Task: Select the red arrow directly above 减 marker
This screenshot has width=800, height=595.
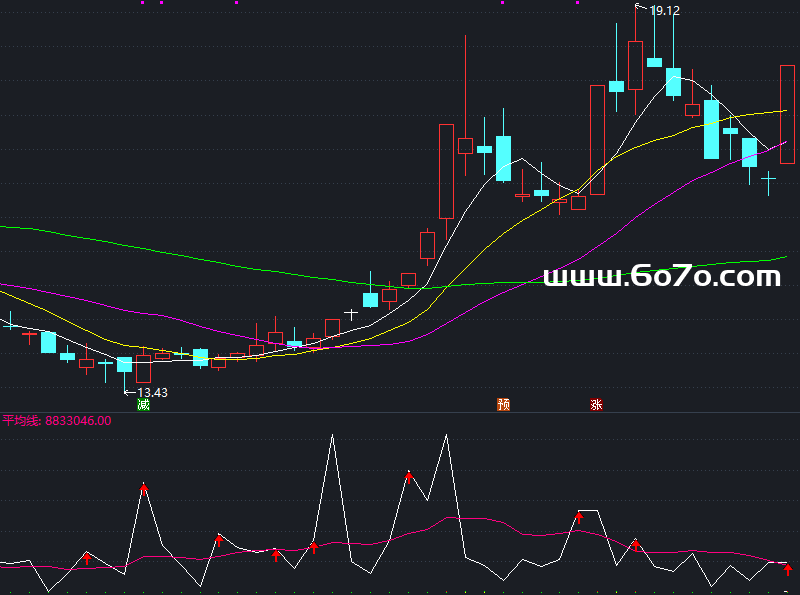Action: [144, 488]
